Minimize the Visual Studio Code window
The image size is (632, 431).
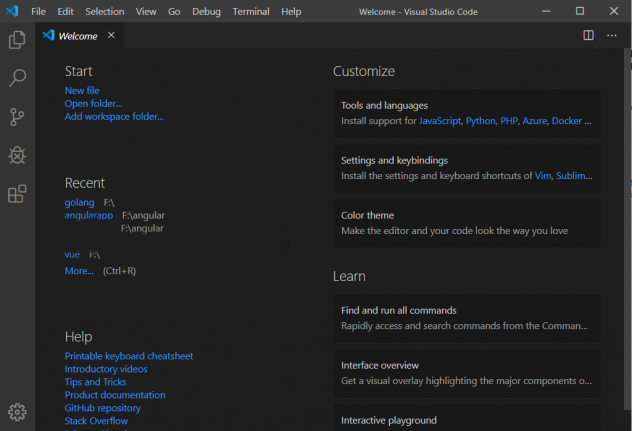pos(546,11)
